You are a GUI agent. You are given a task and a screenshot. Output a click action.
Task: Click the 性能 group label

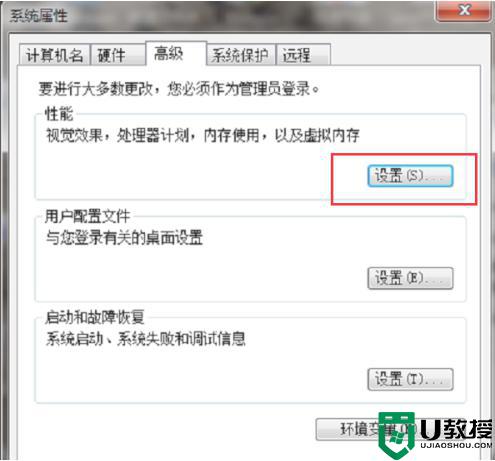point(59,114)
